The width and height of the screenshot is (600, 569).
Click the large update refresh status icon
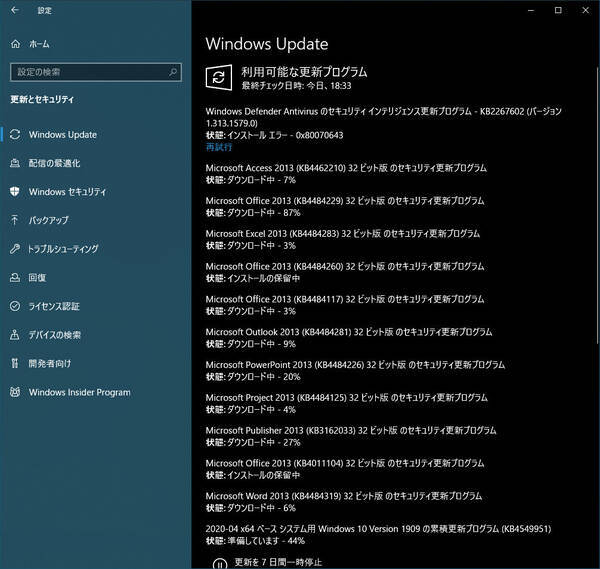point(218,77)
